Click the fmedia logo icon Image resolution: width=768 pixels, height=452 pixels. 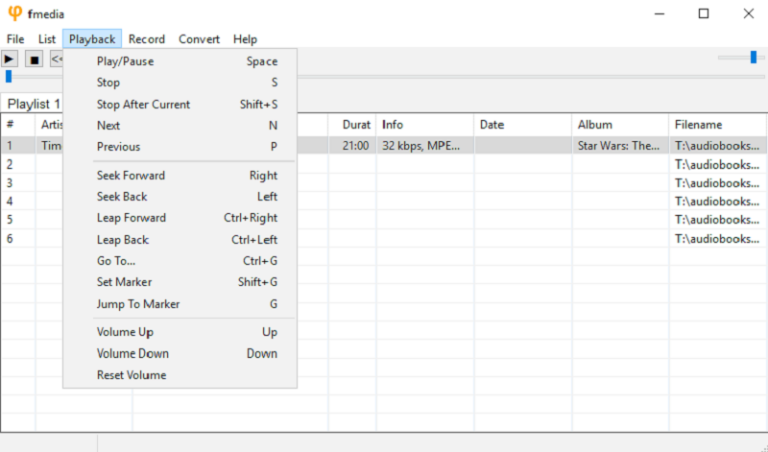(15, 13)
